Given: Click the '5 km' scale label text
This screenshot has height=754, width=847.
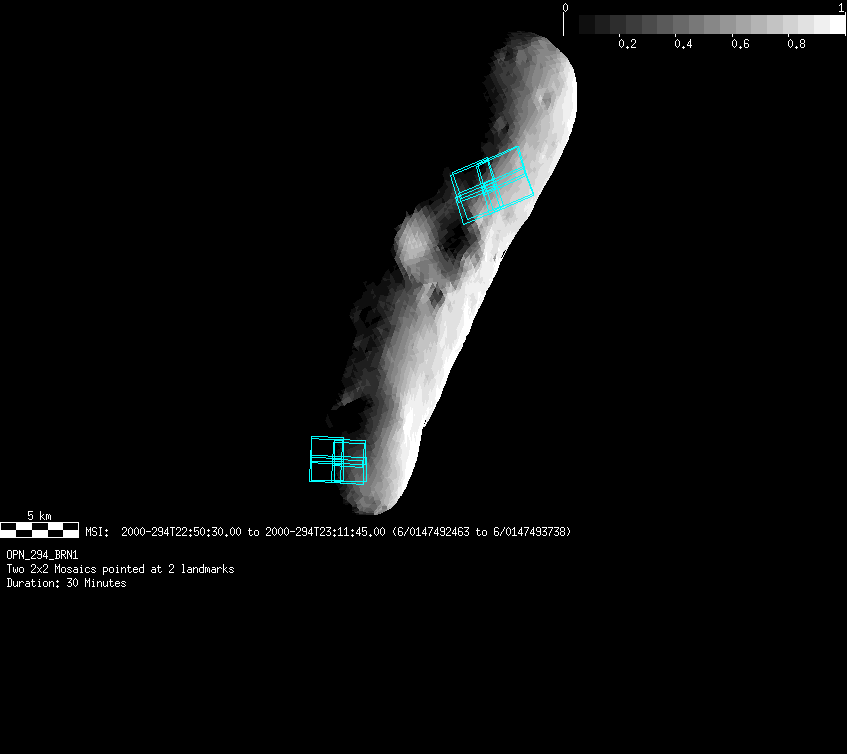Looking at the screenshot, I should (39, 515).
